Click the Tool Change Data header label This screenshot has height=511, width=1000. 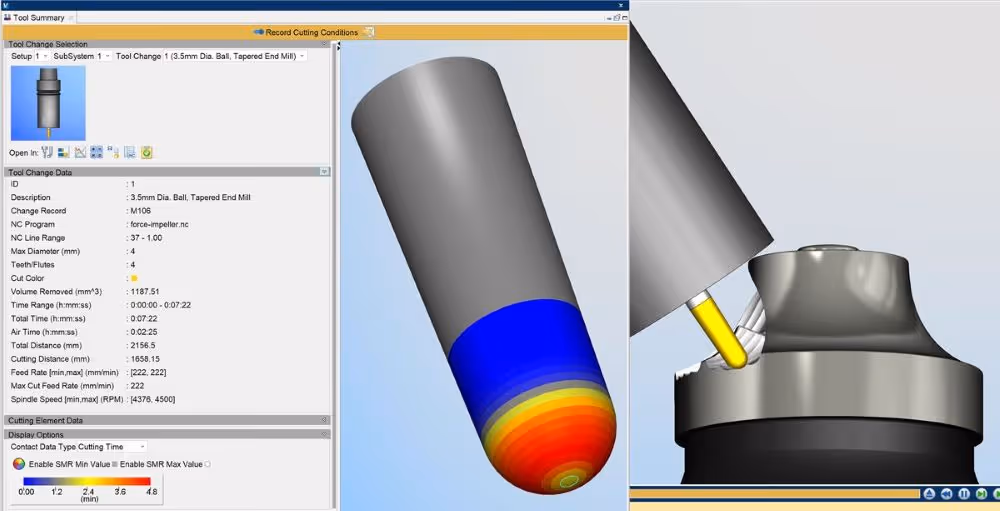tap(40, 172)
